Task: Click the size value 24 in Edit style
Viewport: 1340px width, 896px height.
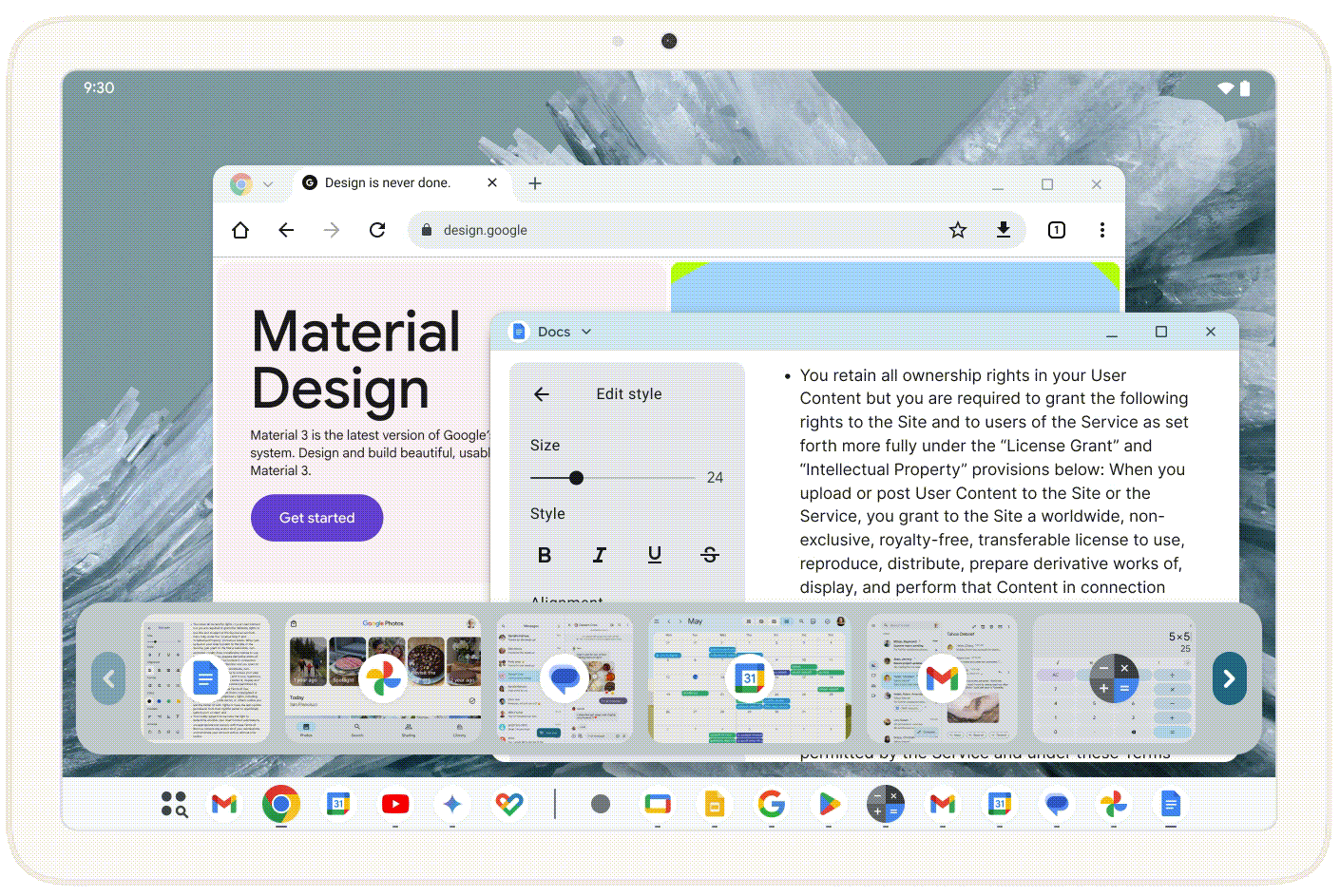Action: (715, 478)
